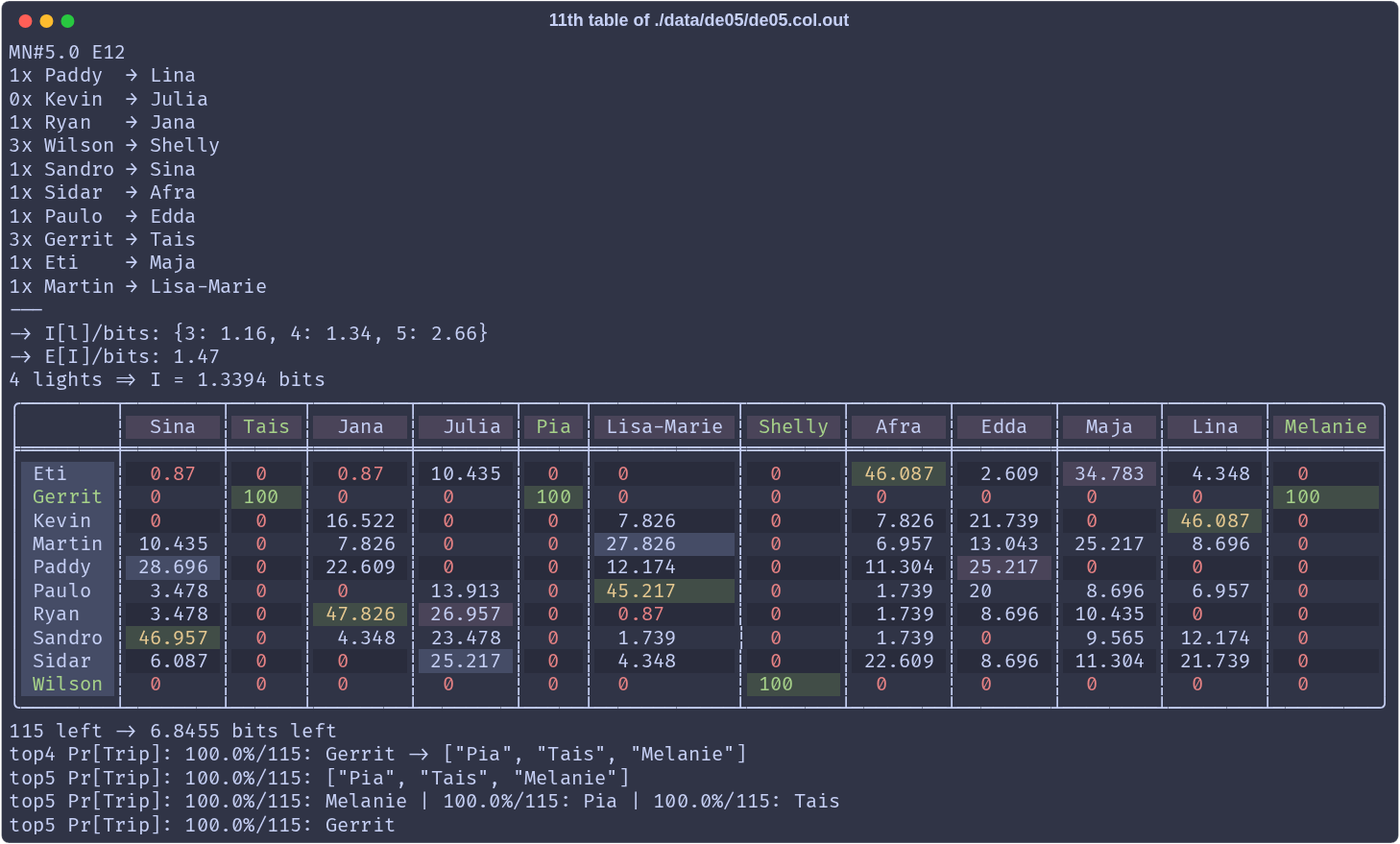Click Wilson's 100 value under Shelly
Image resolution: width=1400 pixels, height=844 pixels.
click(x=793, y=684)
